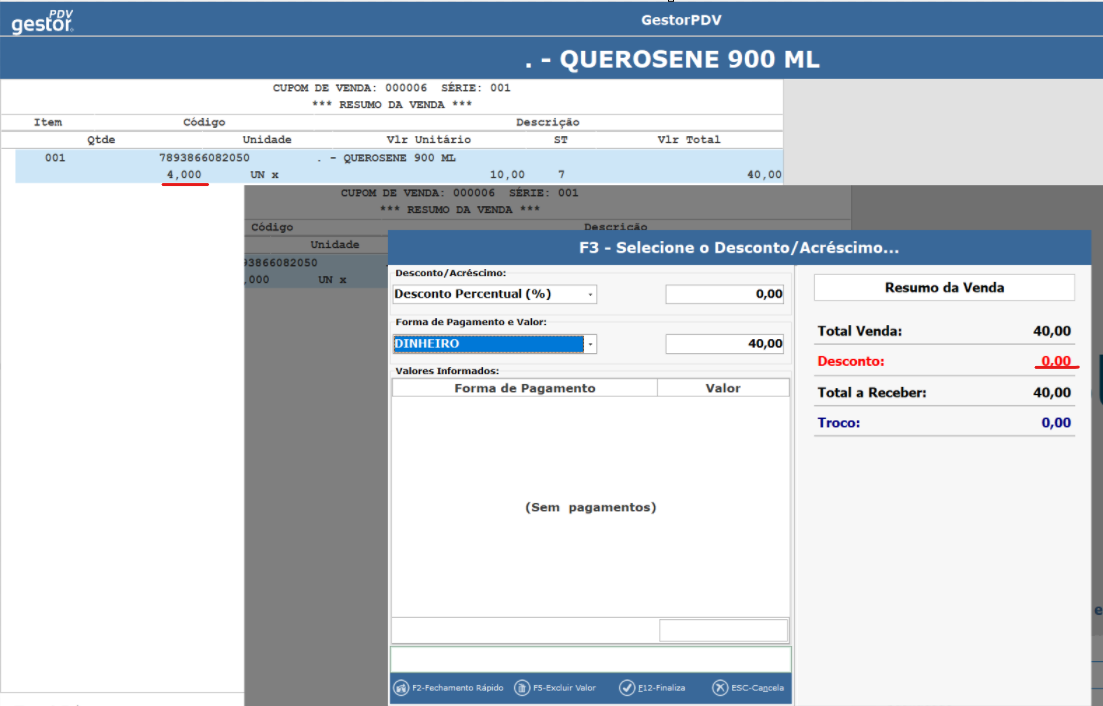Click the F5 Excluir Valor trash icon

(522, 688)
